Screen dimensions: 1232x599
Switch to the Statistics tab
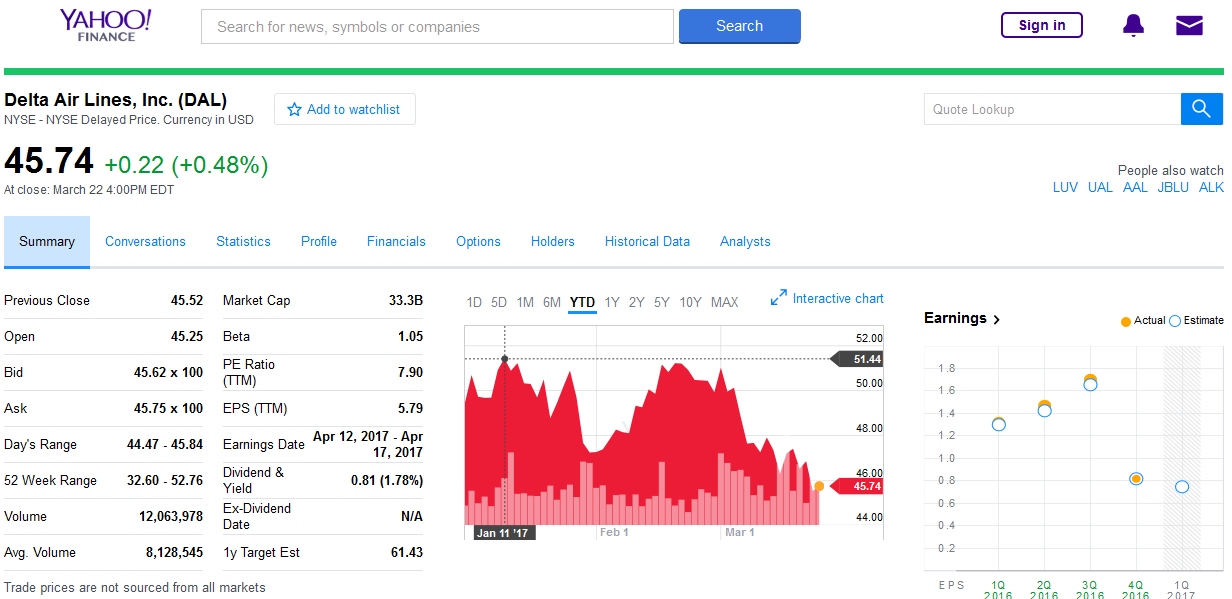[243, 241]
